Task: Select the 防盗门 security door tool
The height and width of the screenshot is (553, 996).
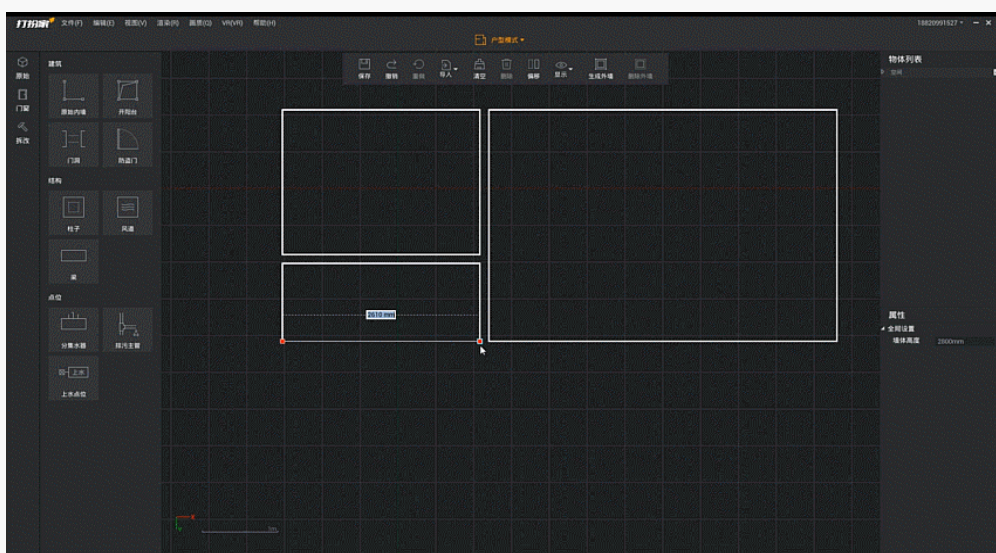Action: pos(128,145)
